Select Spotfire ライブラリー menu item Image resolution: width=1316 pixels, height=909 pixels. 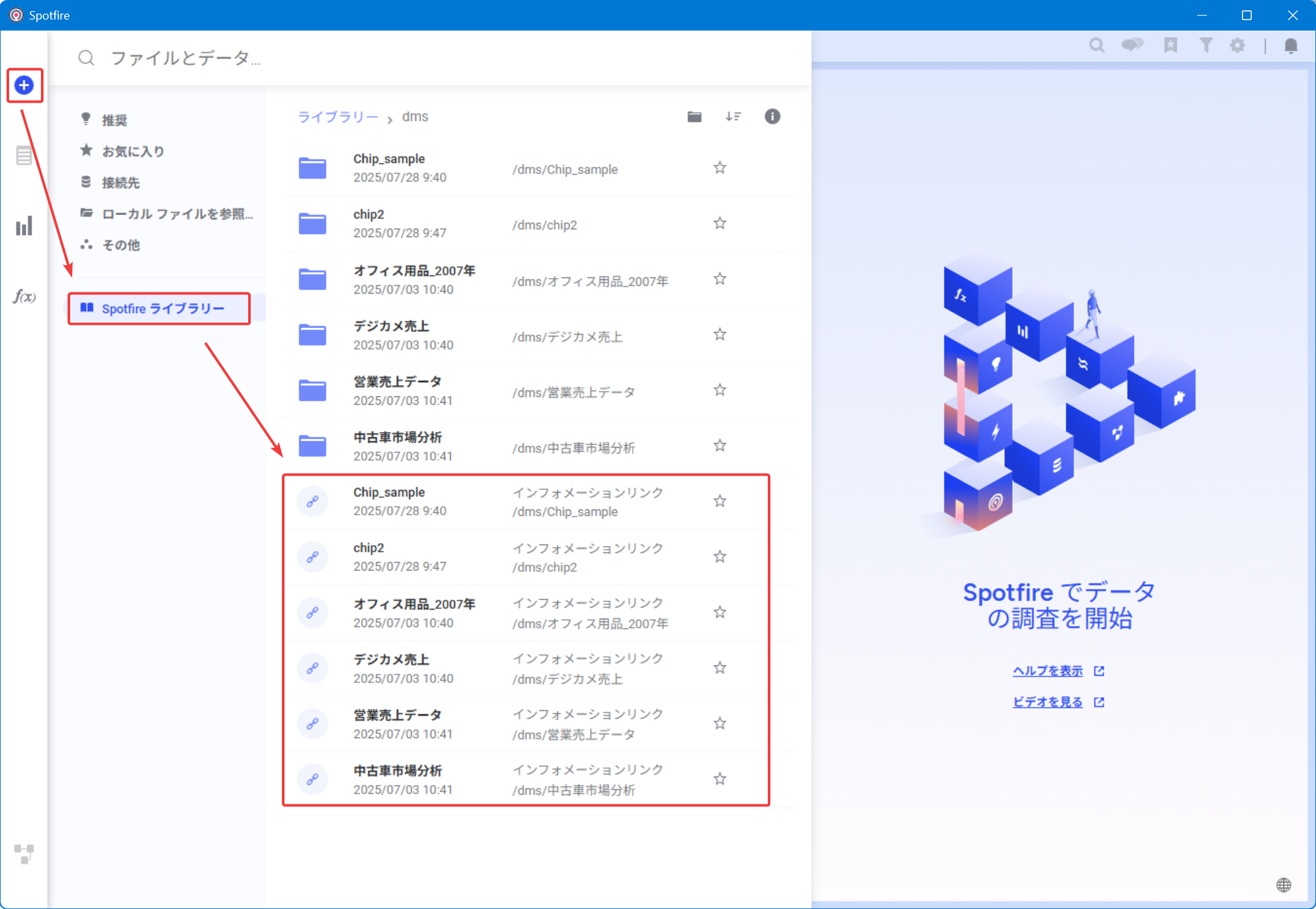pyautogui.click(x=163, y=309)
